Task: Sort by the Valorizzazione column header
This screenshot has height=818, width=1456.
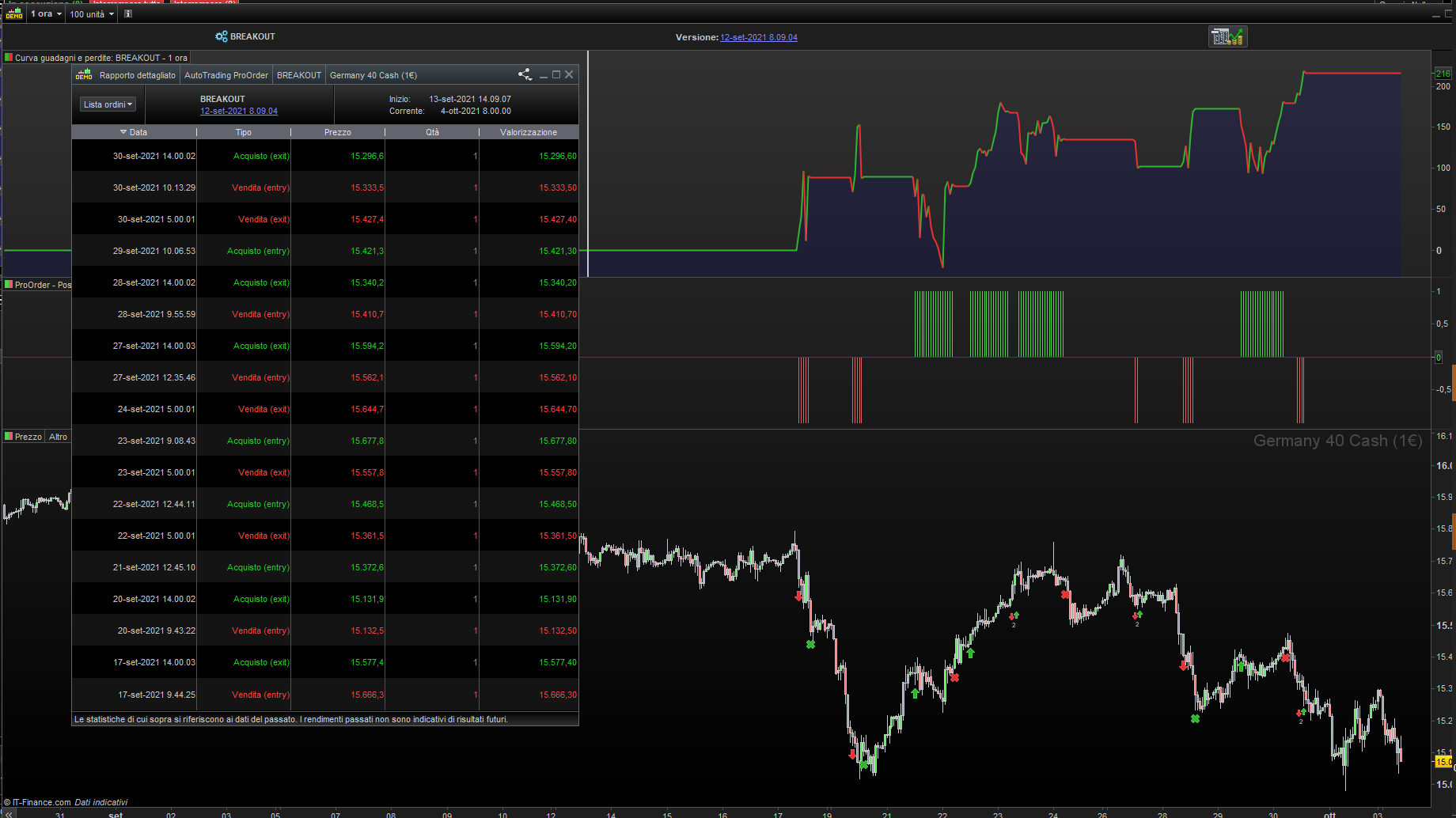Action: [x=529, y=132]
